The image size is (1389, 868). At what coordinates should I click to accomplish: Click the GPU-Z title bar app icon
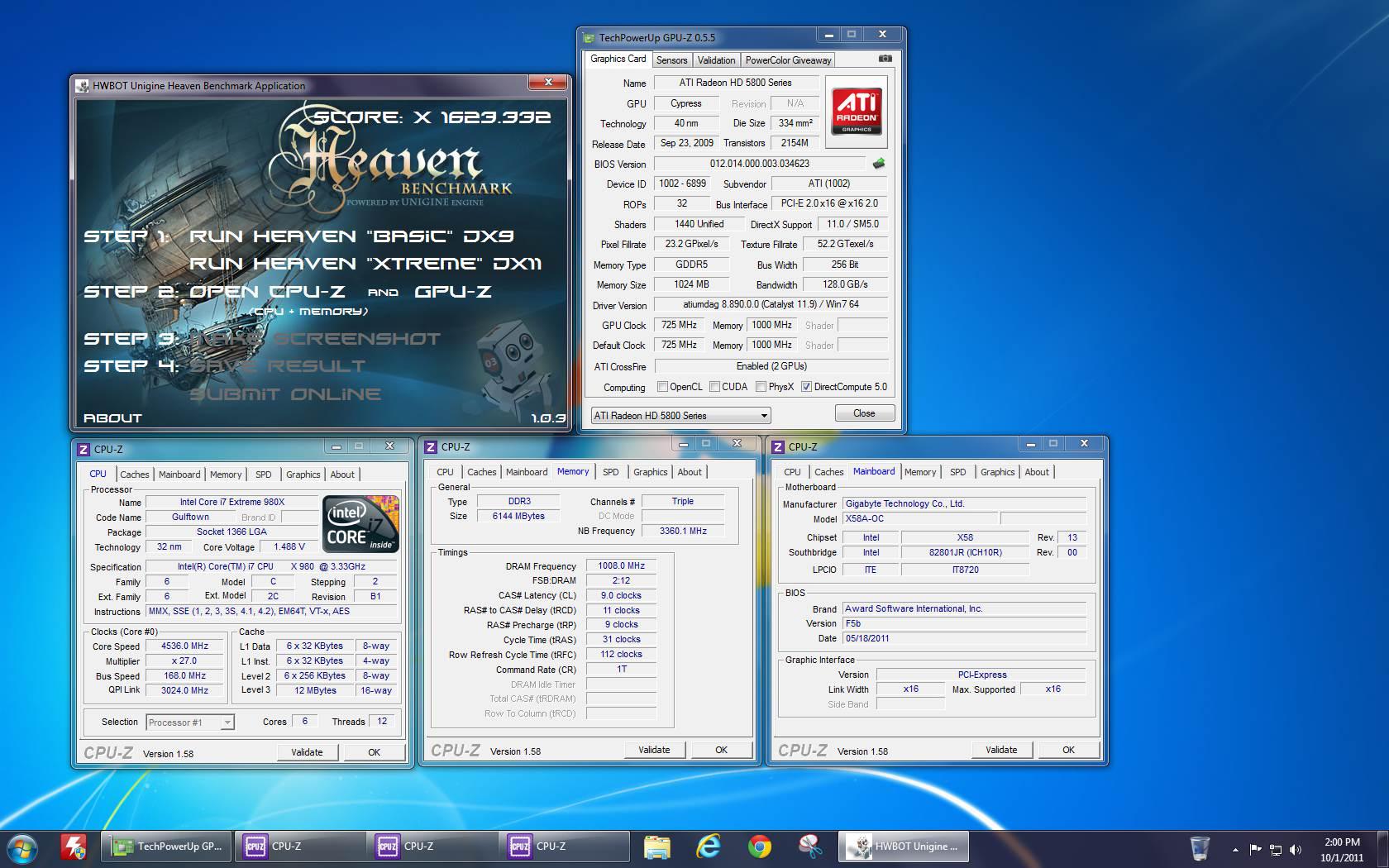(x=589, y=37)
